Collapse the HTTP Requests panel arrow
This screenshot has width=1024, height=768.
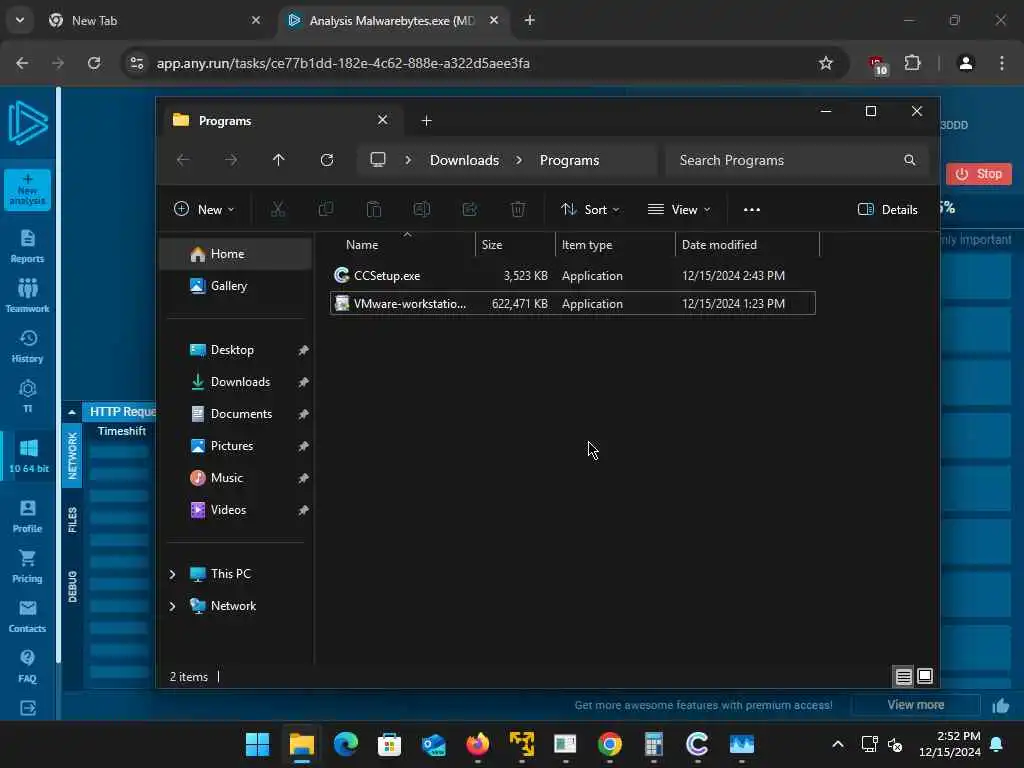(72, 412)
